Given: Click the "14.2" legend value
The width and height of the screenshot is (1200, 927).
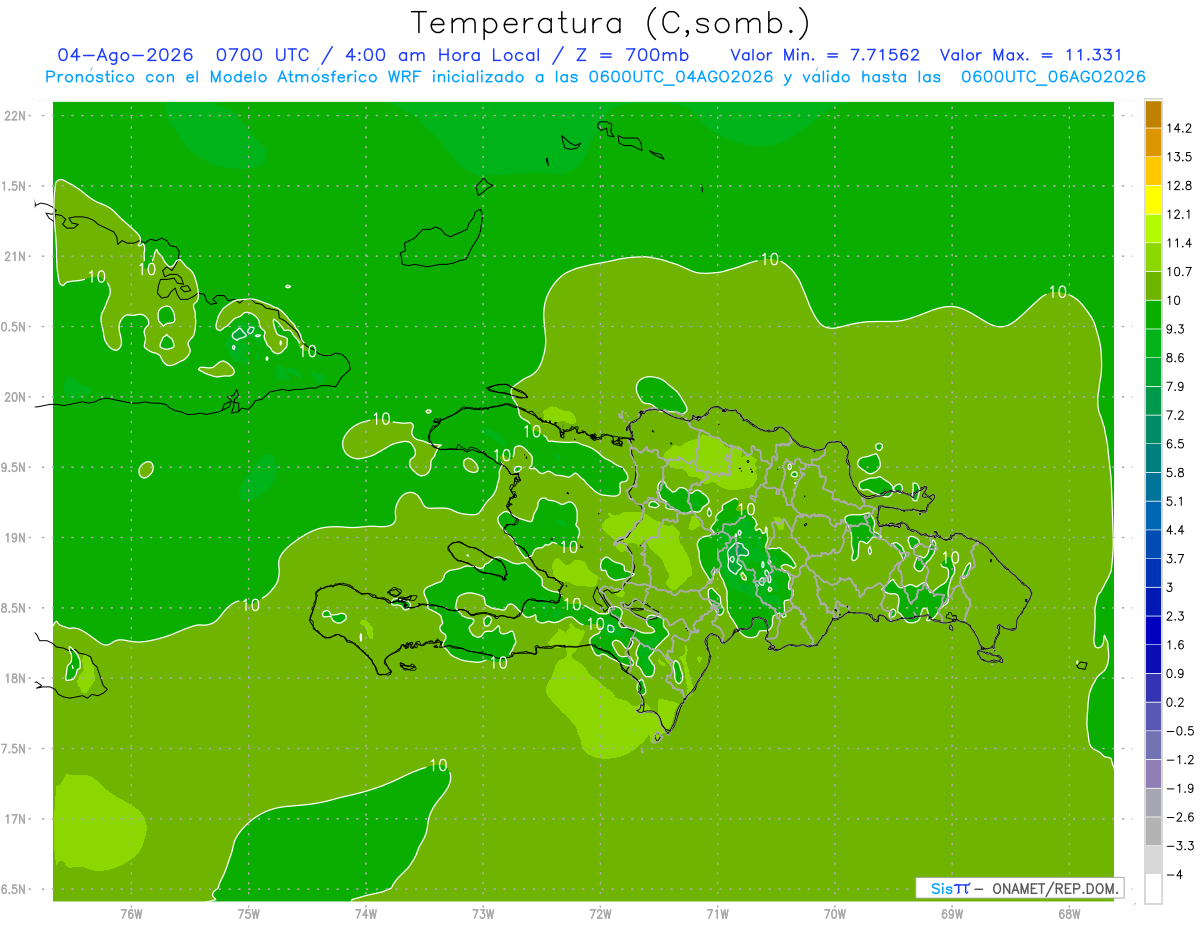Looking at the screenshot, I should point(1179,128).
